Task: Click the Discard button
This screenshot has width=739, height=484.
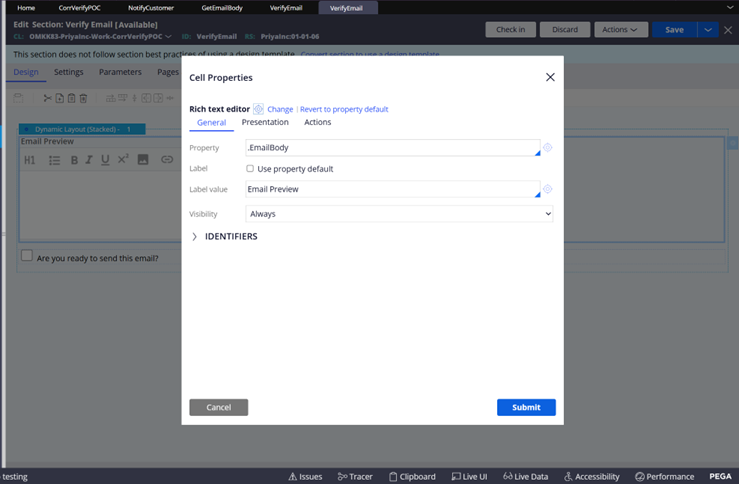Action: (565, 30)
